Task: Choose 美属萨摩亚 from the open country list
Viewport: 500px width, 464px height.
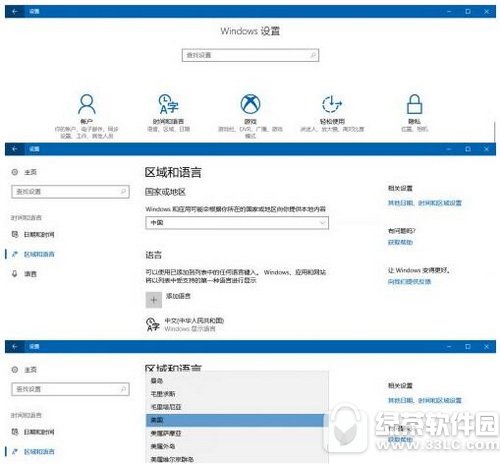Action: [x=237, y=433]
